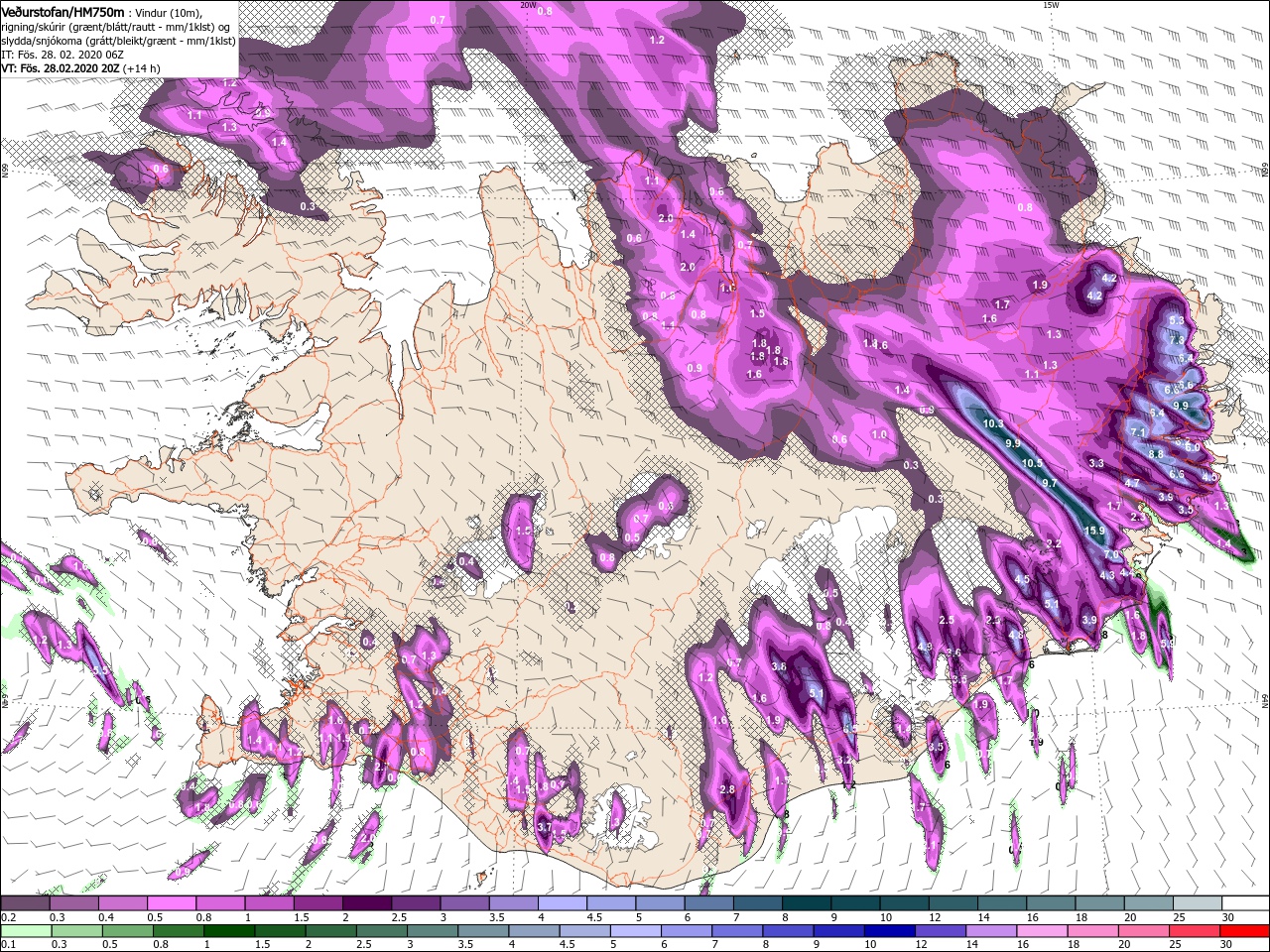This screenshot has width=1270, height=952.
Task: Pick the 0.2 grey-purple snowfall legend swatch
Action: [26, 903]
